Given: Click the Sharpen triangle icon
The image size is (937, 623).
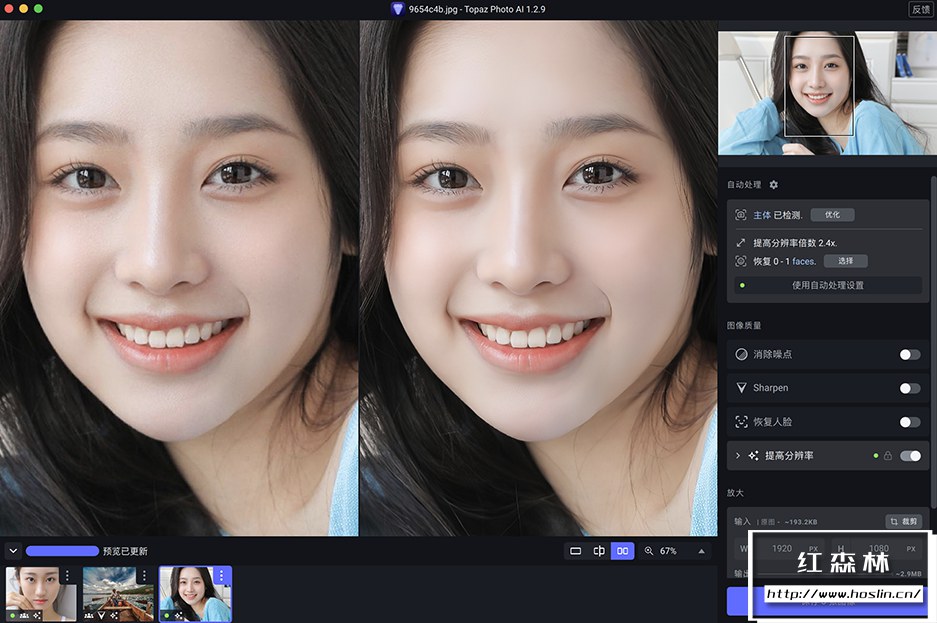Looking at the screenshot, I should (x=741, y=388).
